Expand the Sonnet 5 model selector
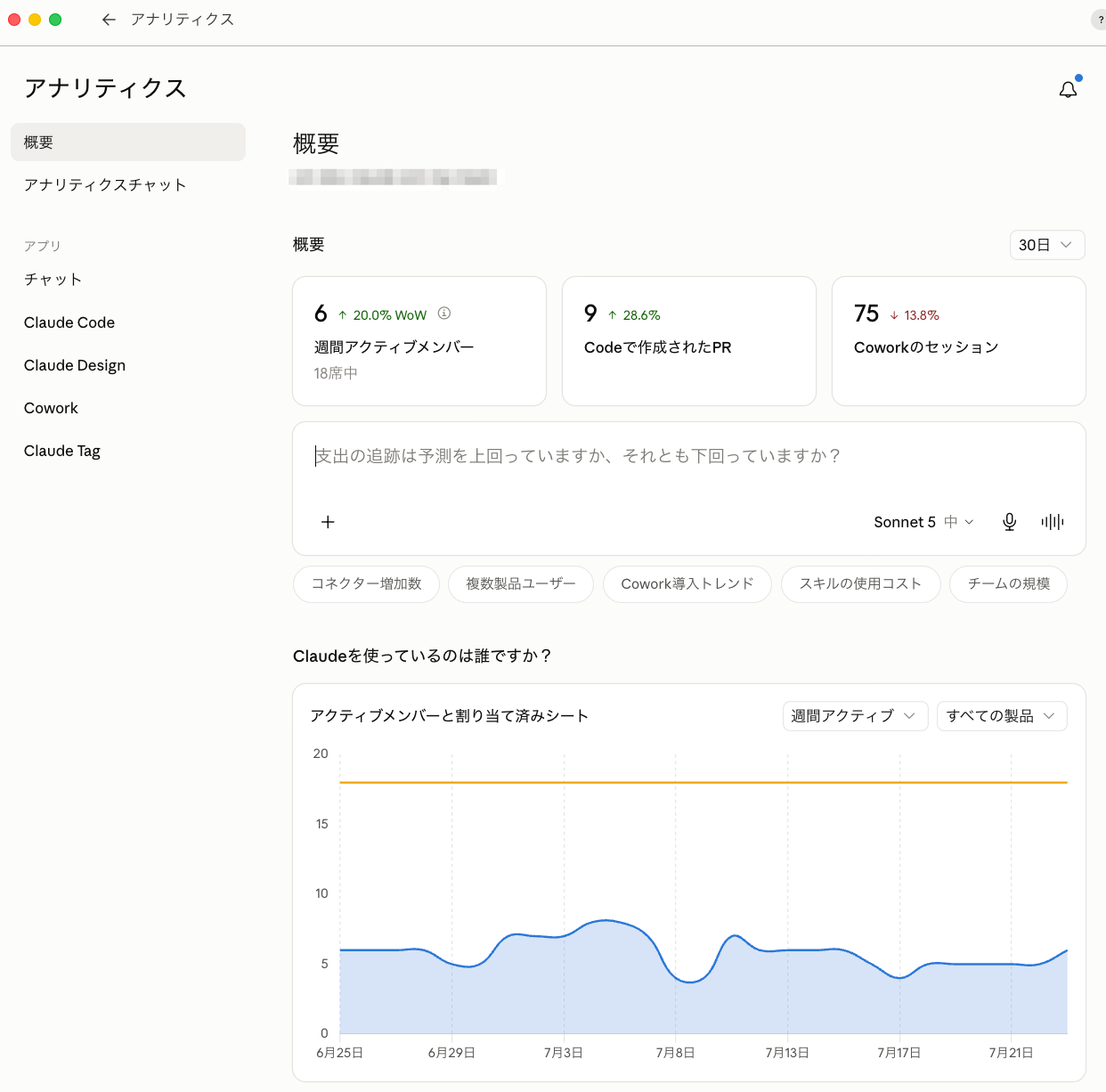The width and height of the screenshot is (1106, 1092). 923,522
